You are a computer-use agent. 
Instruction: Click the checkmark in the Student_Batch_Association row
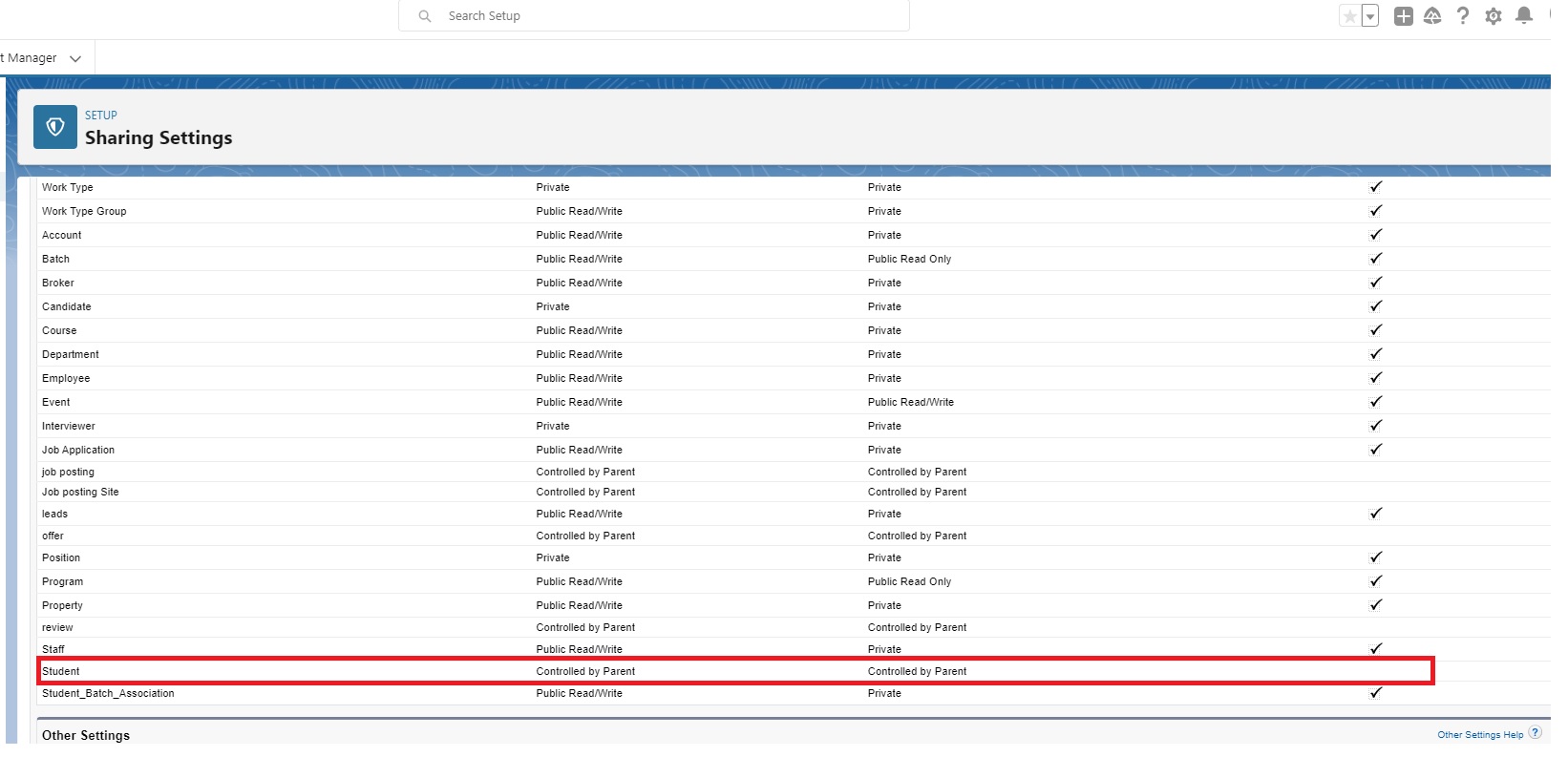pyautogui.click(x=1375, y=693)
